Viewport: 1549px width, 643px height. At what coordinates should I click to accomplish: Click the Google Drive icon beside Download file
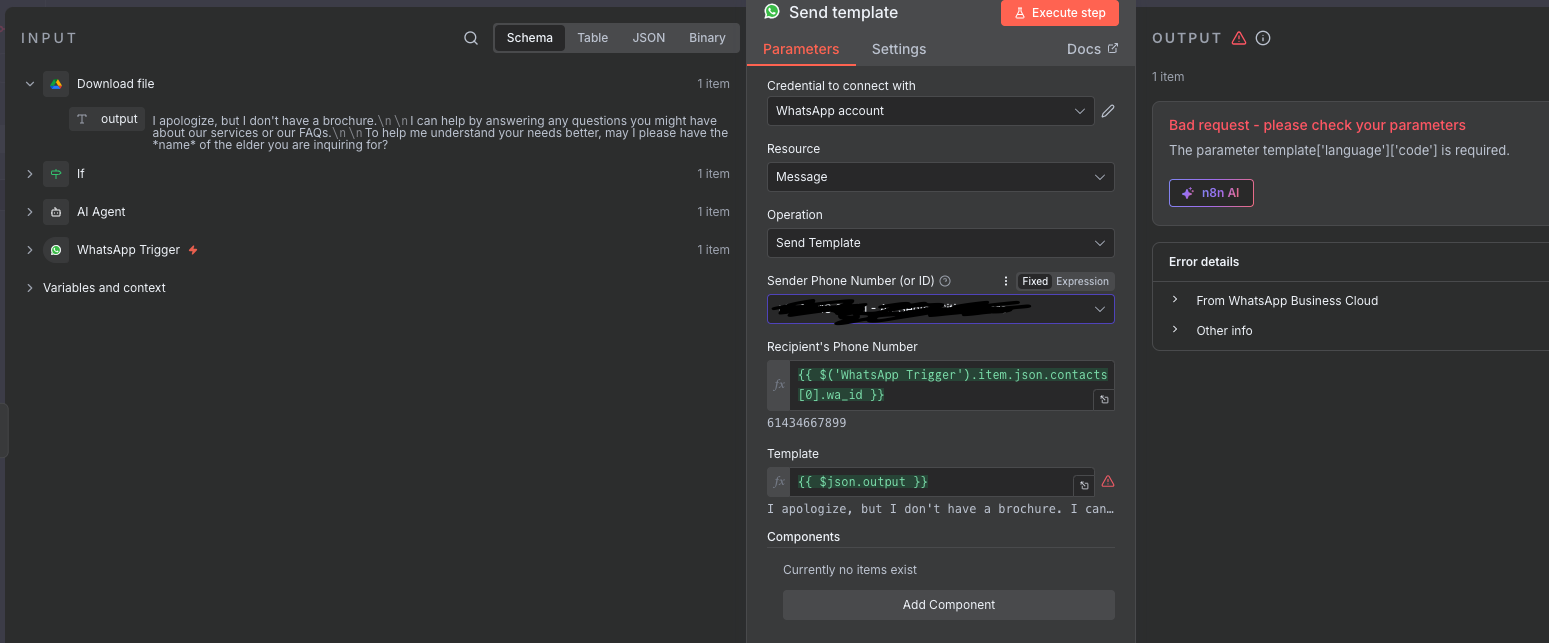coord(56,84)
